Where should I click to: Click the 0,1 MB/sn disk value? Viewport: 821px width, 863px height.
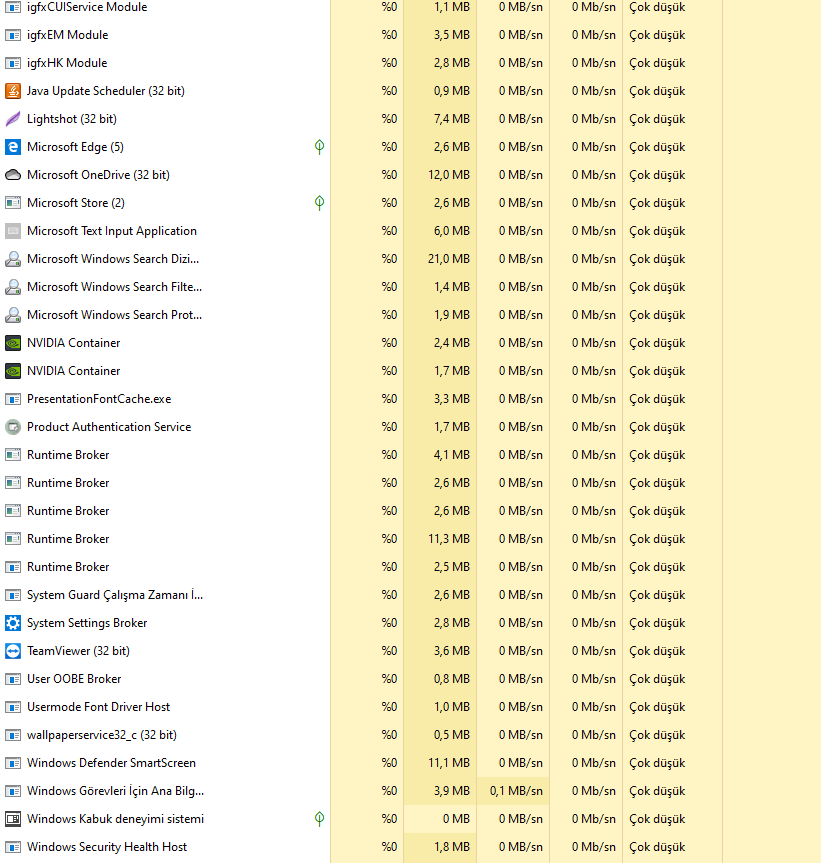tap(516, 791)
